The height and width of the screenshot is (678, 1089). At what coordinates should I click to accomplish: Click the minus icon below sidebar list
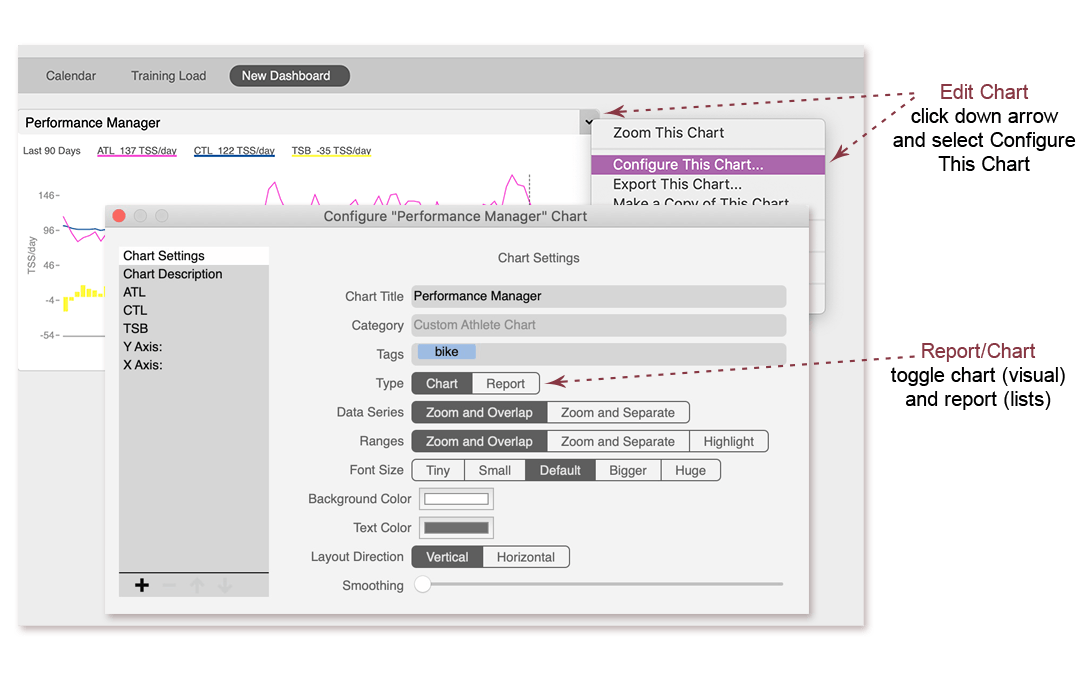point(169,586)
